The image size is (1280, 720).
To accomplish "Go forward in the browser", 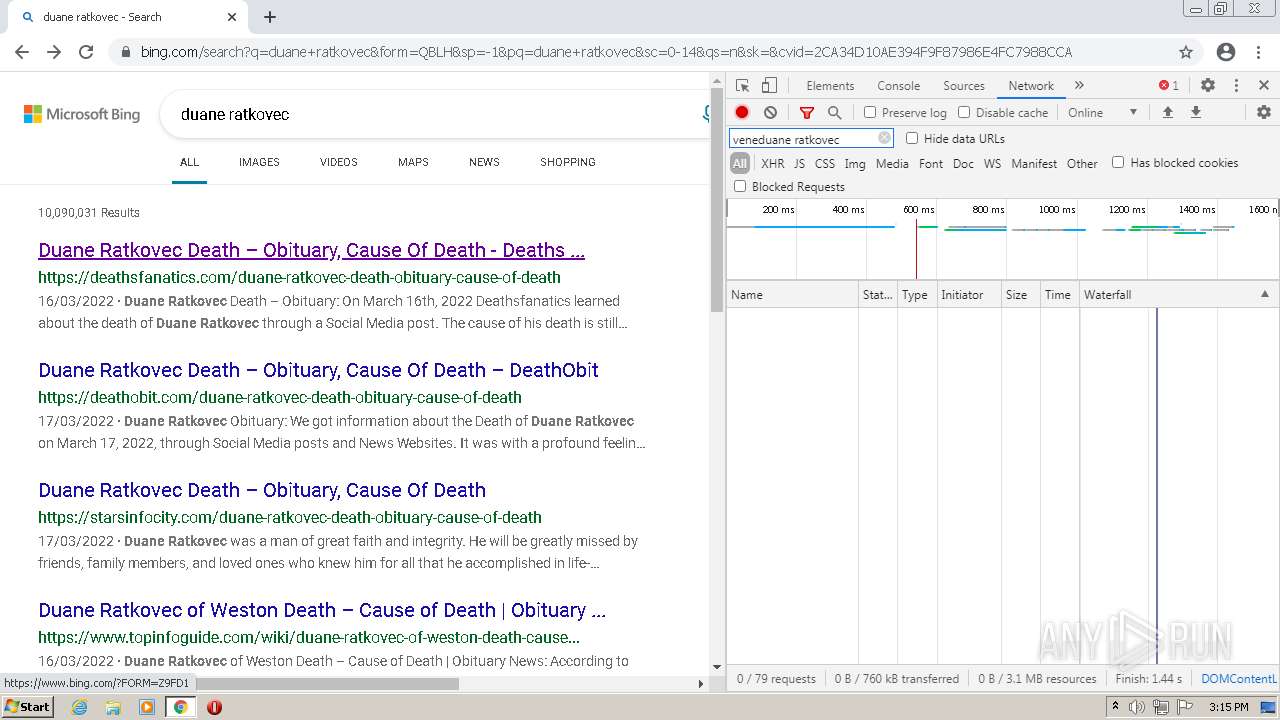I will [54, 52].
